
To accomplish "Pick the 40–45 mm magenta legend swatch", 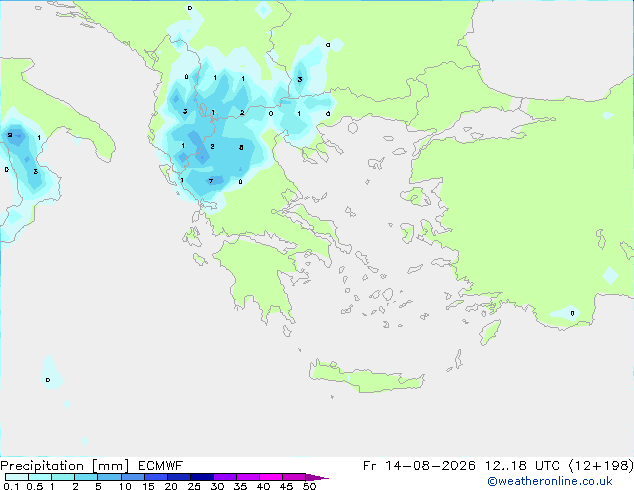I will pyautogui.click(x=271, y=477).
